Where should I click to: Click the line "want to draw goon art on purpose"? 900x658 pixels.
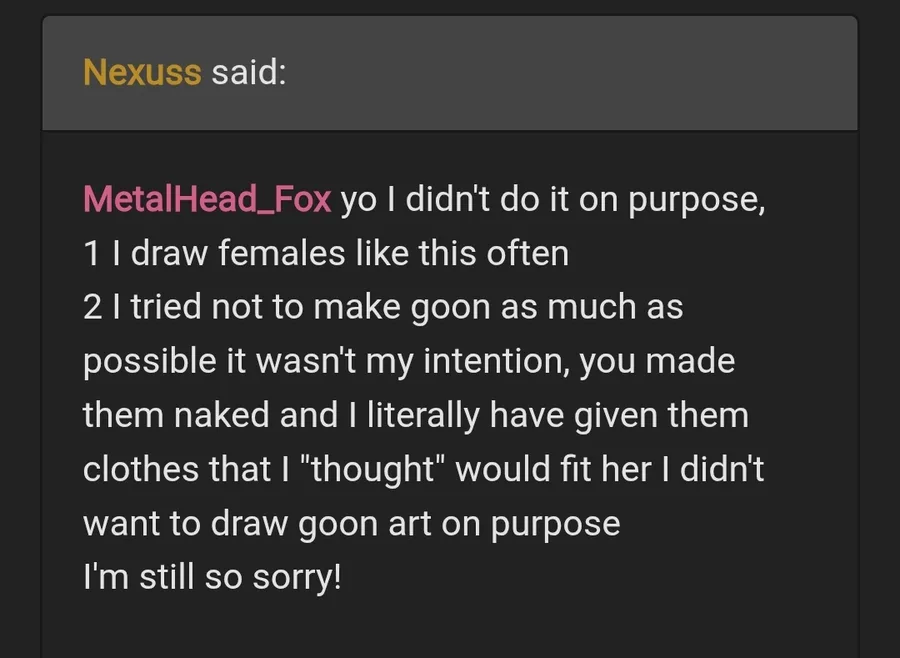(x=352, y=524)
